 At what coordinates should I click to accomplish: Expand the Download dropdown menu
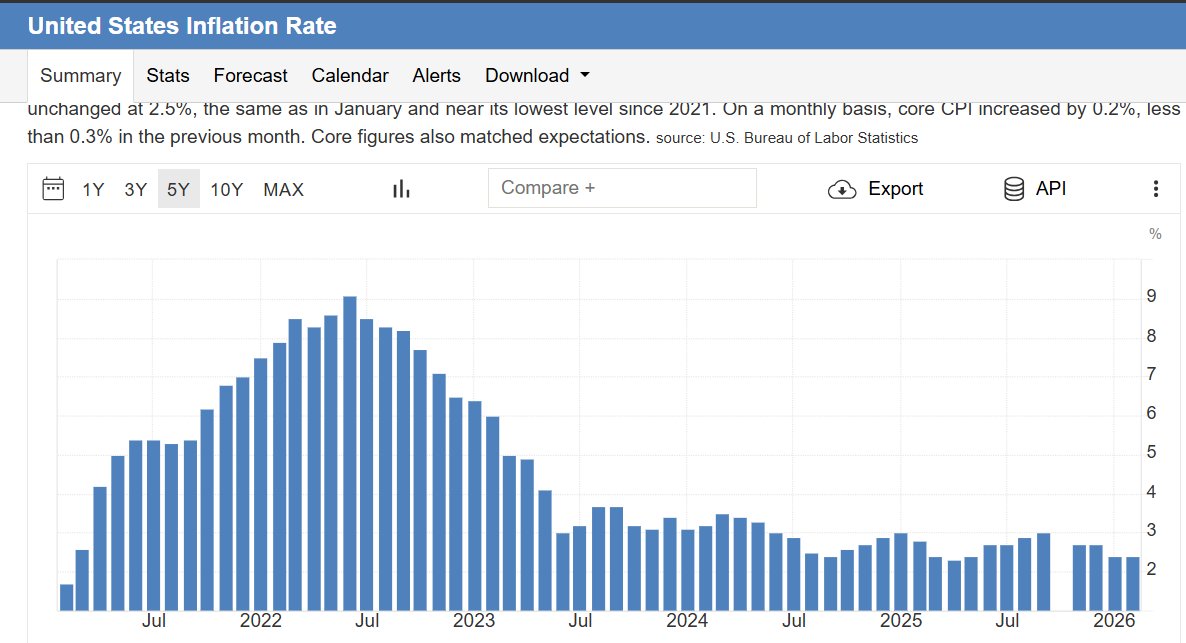(538, 76)
